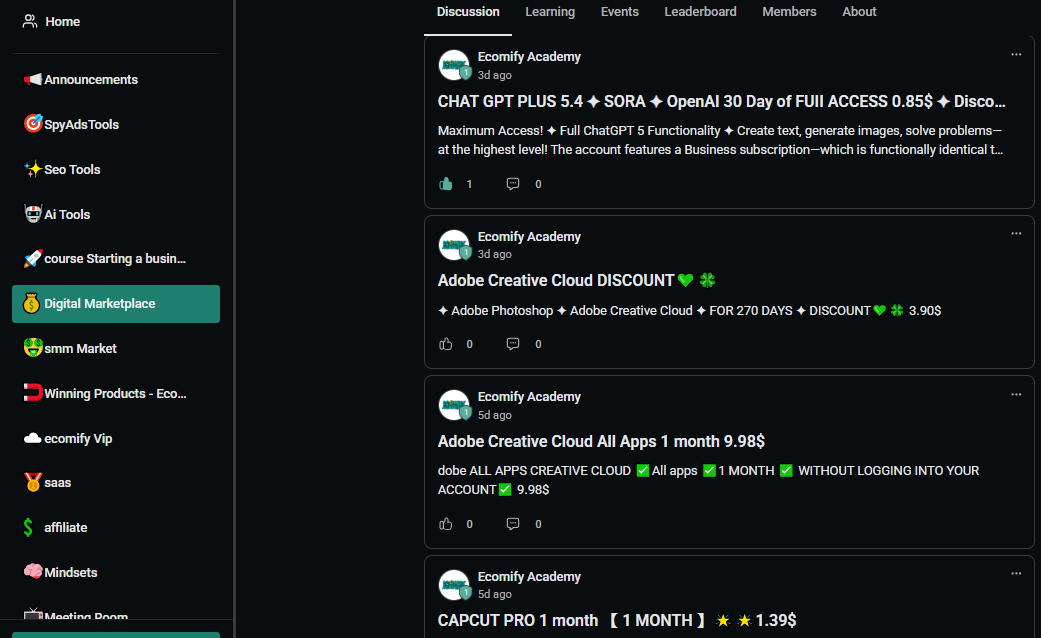Click the Announcements label in sidebar
Image resolution: width=1041 pixels, height=638 pixels.
coord(91,80)
